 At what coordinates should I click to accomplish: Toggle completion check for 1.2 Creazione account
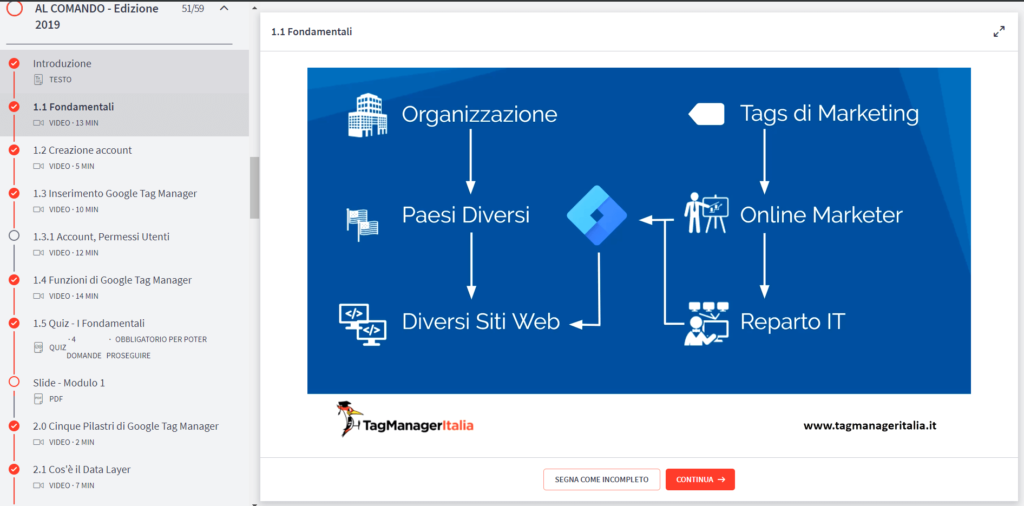pyautogui.click(x=14, y=150)
